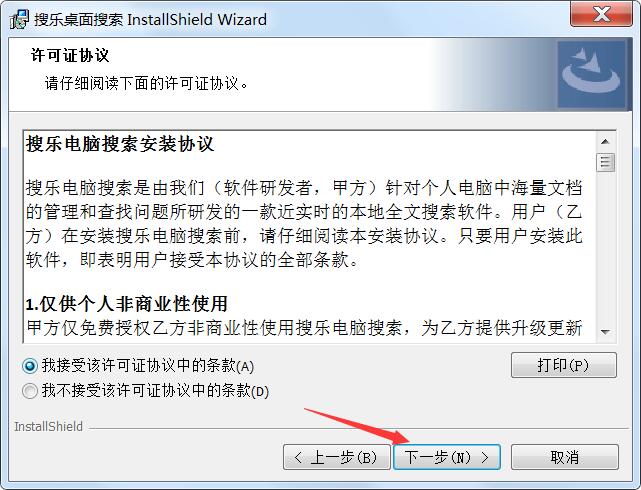Click the 打印(P) button
Image resolution: width=641 pixels, height=490 pixels.
click(x=564, y=365)
